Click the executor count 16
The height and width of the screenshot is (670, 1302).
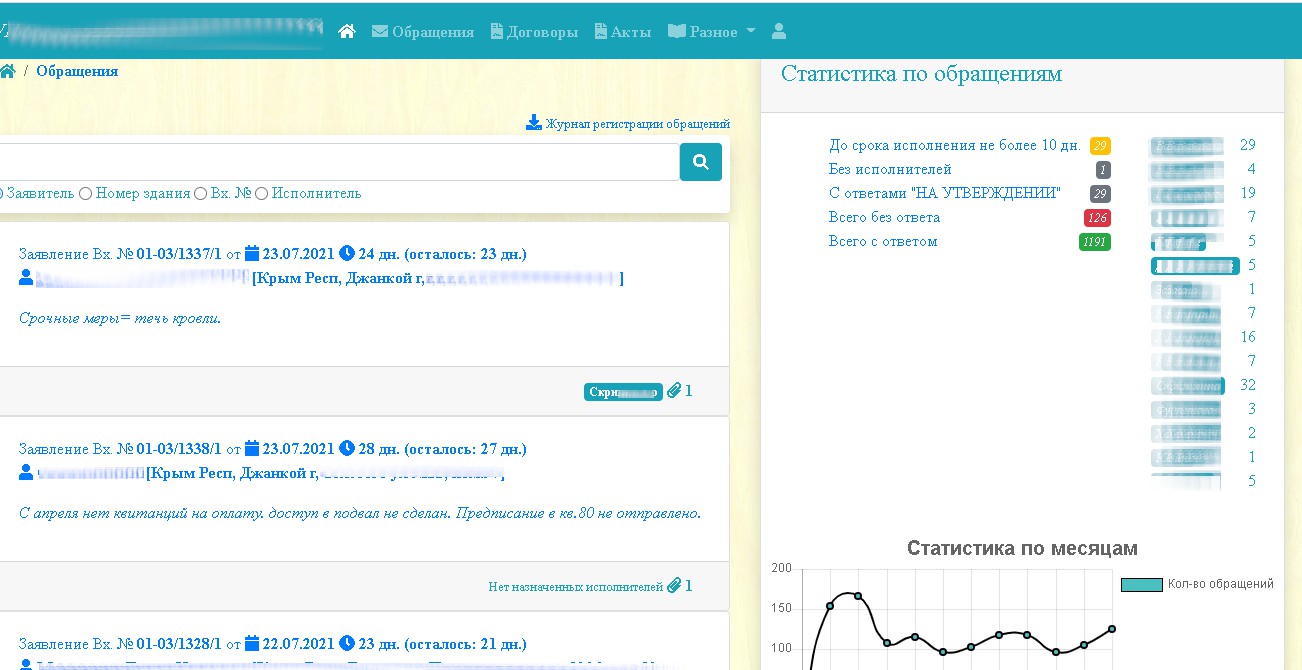tap(1248, 337)
